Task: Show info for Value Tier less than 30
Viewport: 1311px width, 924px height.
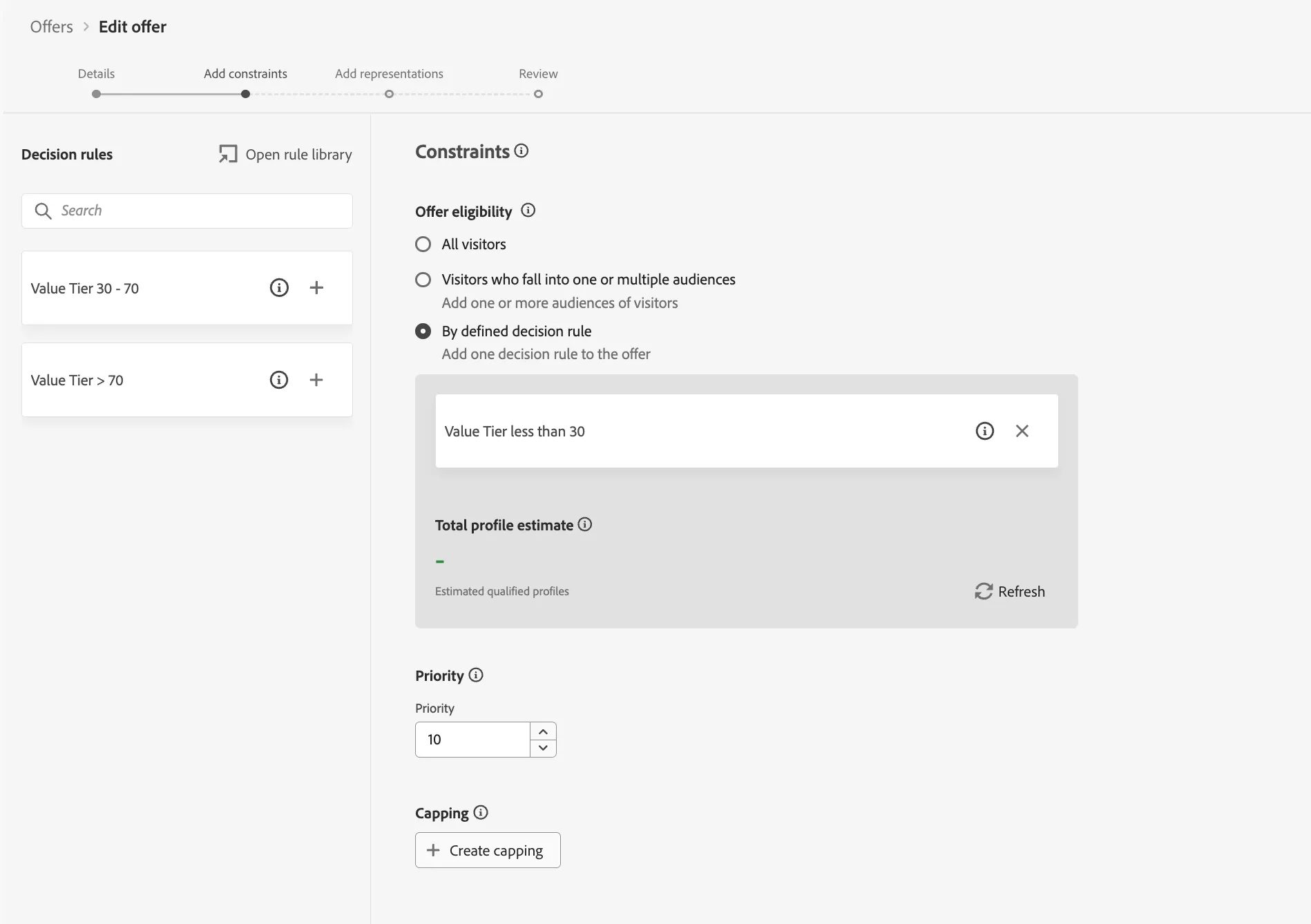Action: tap(985, 431)
